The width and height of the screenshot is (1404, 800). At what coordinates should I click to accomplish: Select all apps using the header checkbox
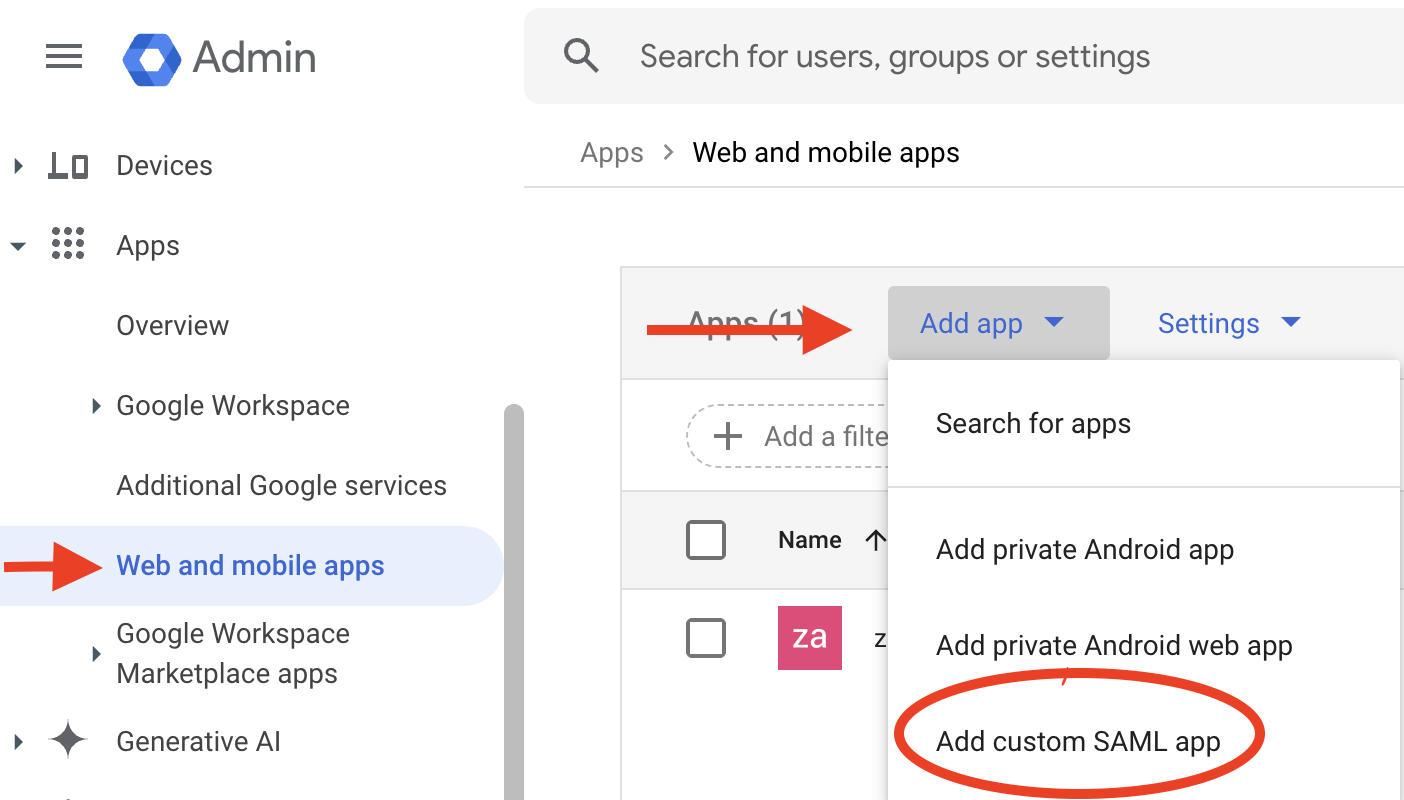706,539
